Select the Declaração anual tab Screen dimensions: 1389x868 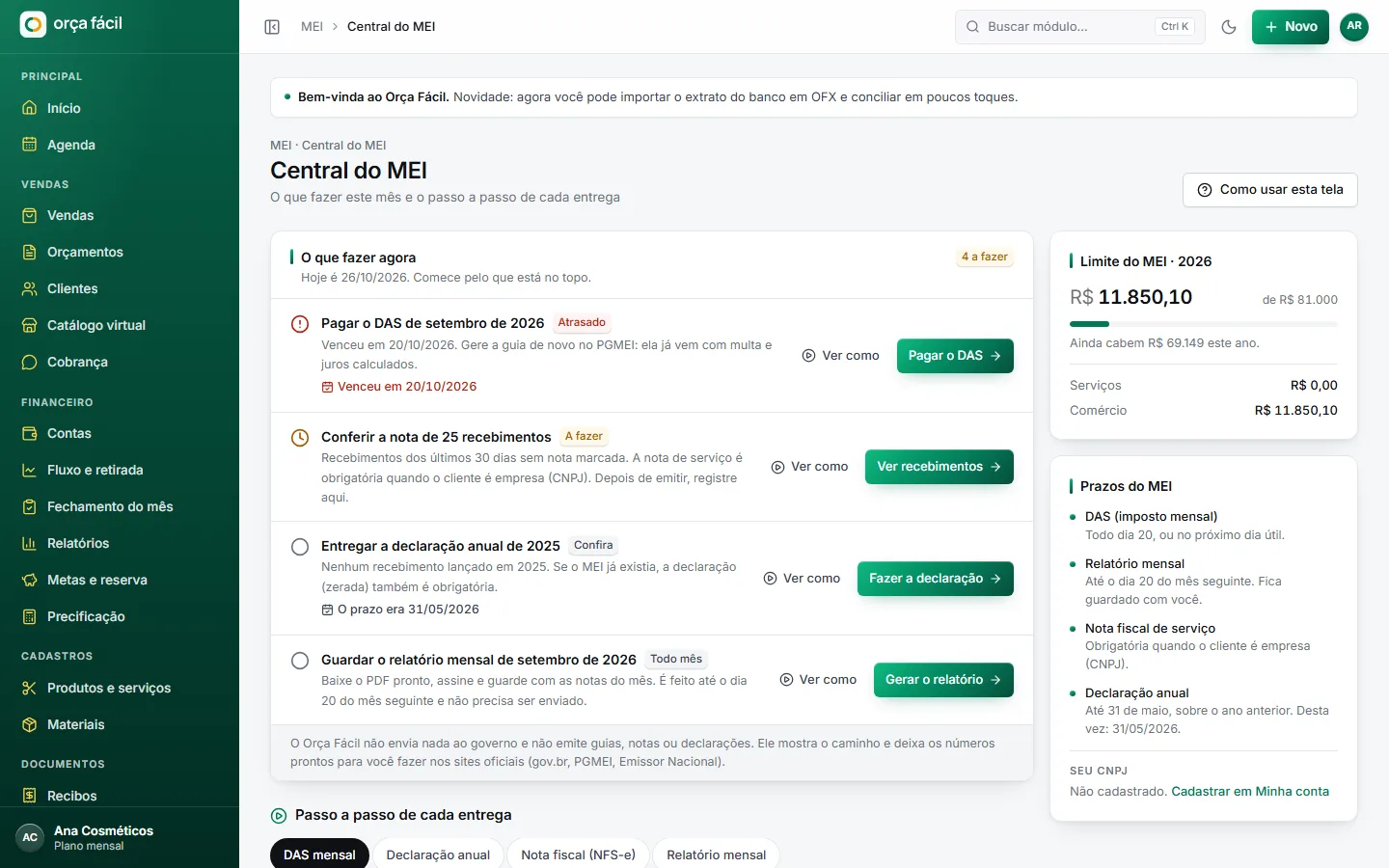coord(438,854)
